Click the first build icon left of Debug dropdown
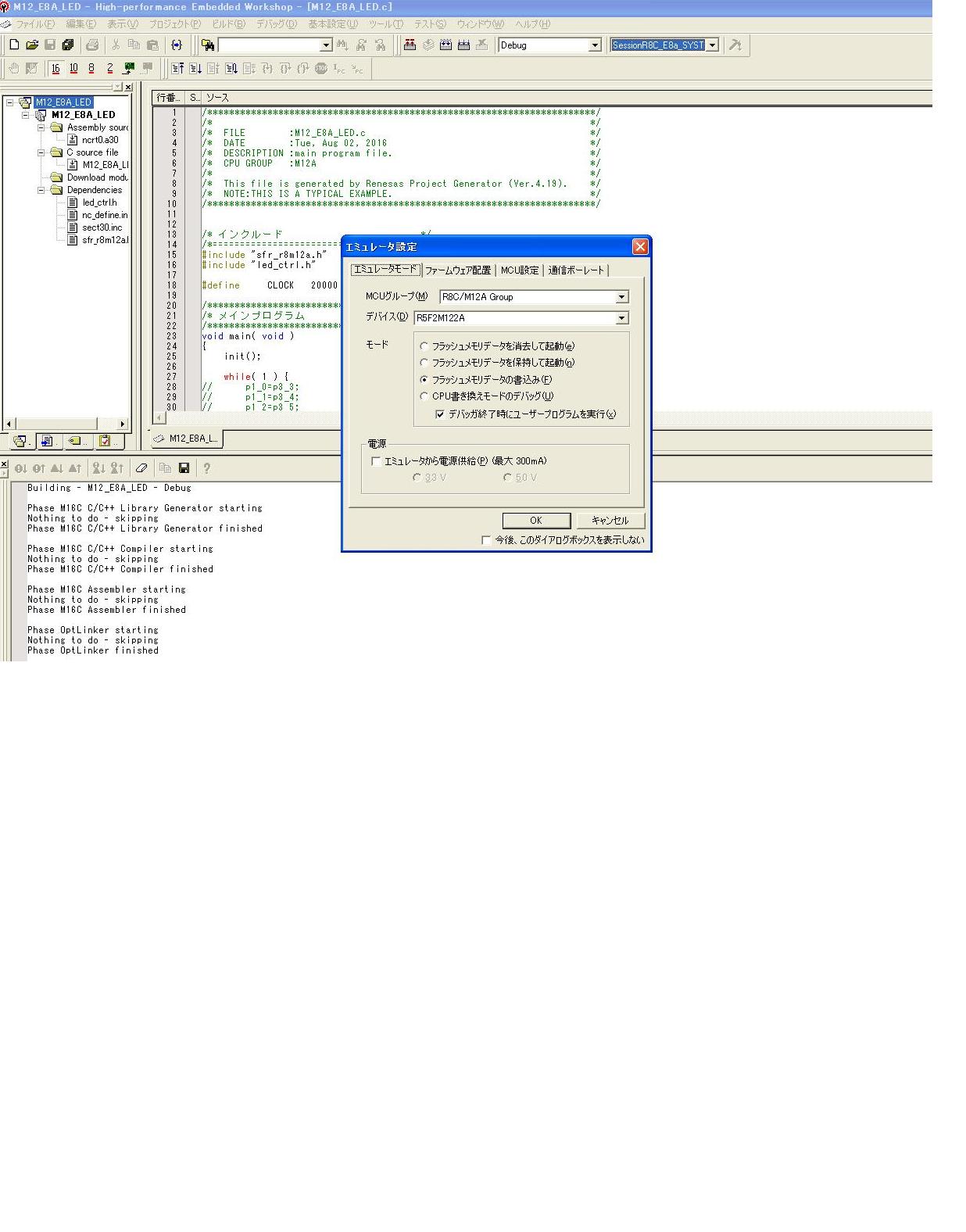Image resolution: width=966 pixels, height=1232 pixels. (410, 45)
